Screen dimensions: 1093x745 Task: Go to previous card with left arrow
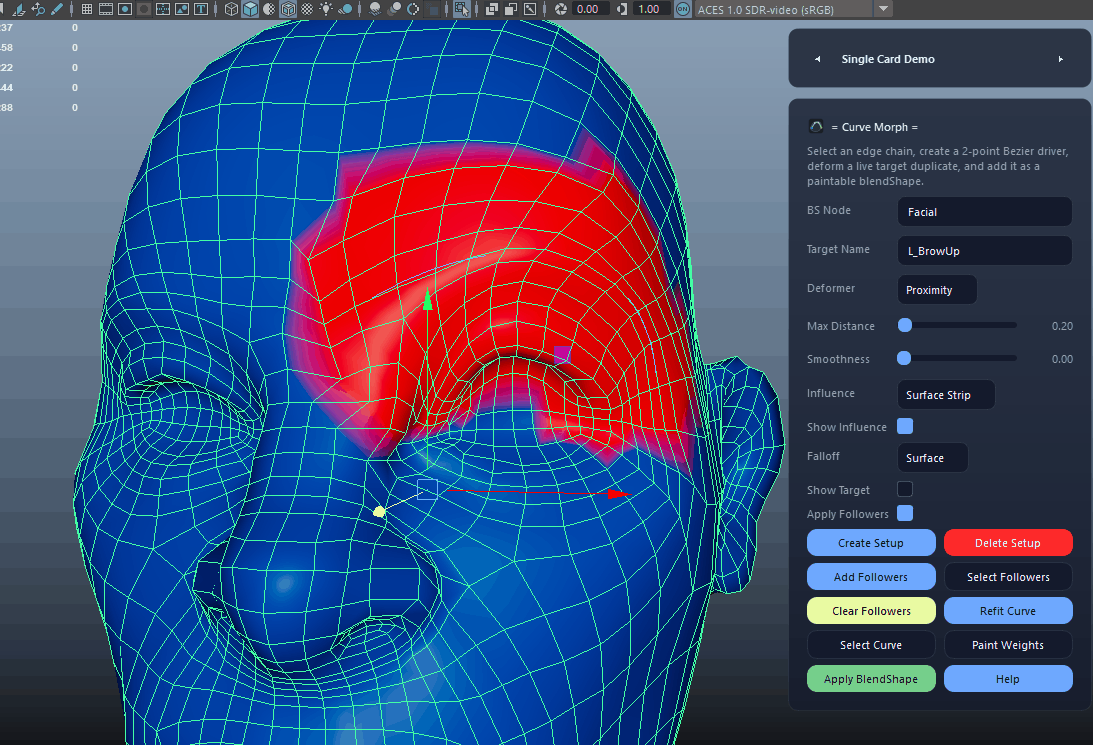[x=818, y=59]
